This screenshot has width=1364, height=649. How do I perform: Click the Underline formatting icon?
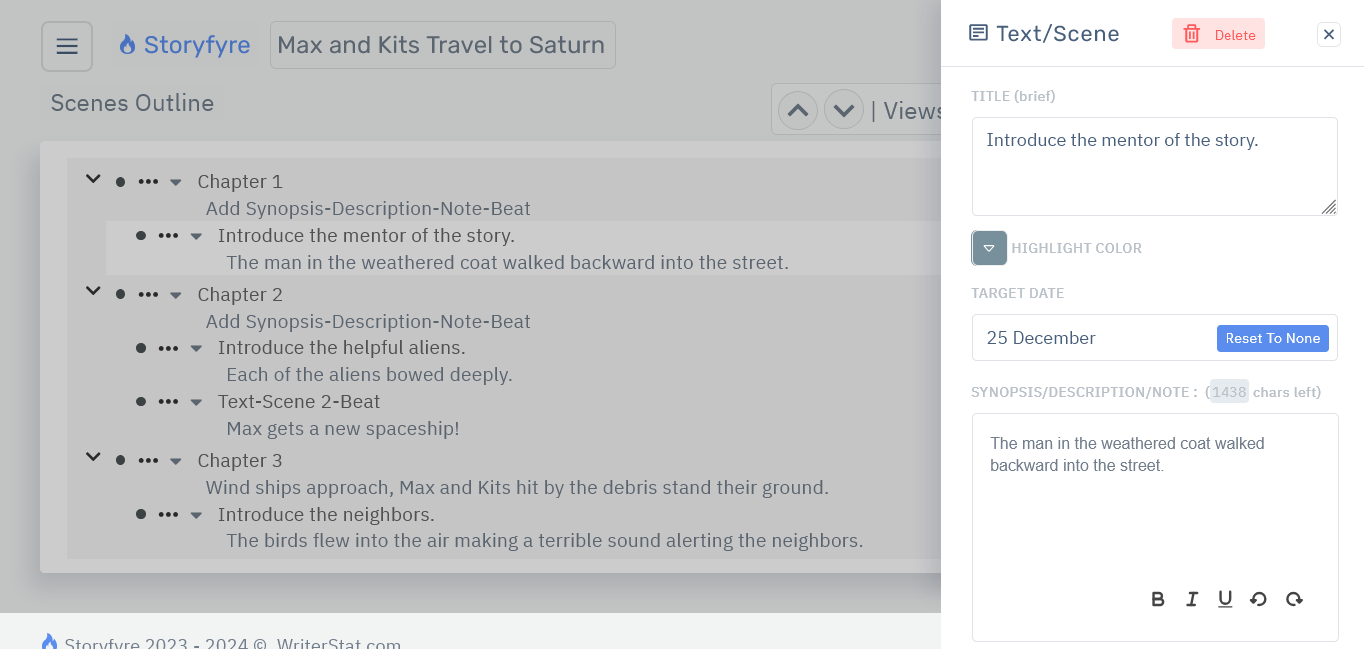coord(1225,599)
